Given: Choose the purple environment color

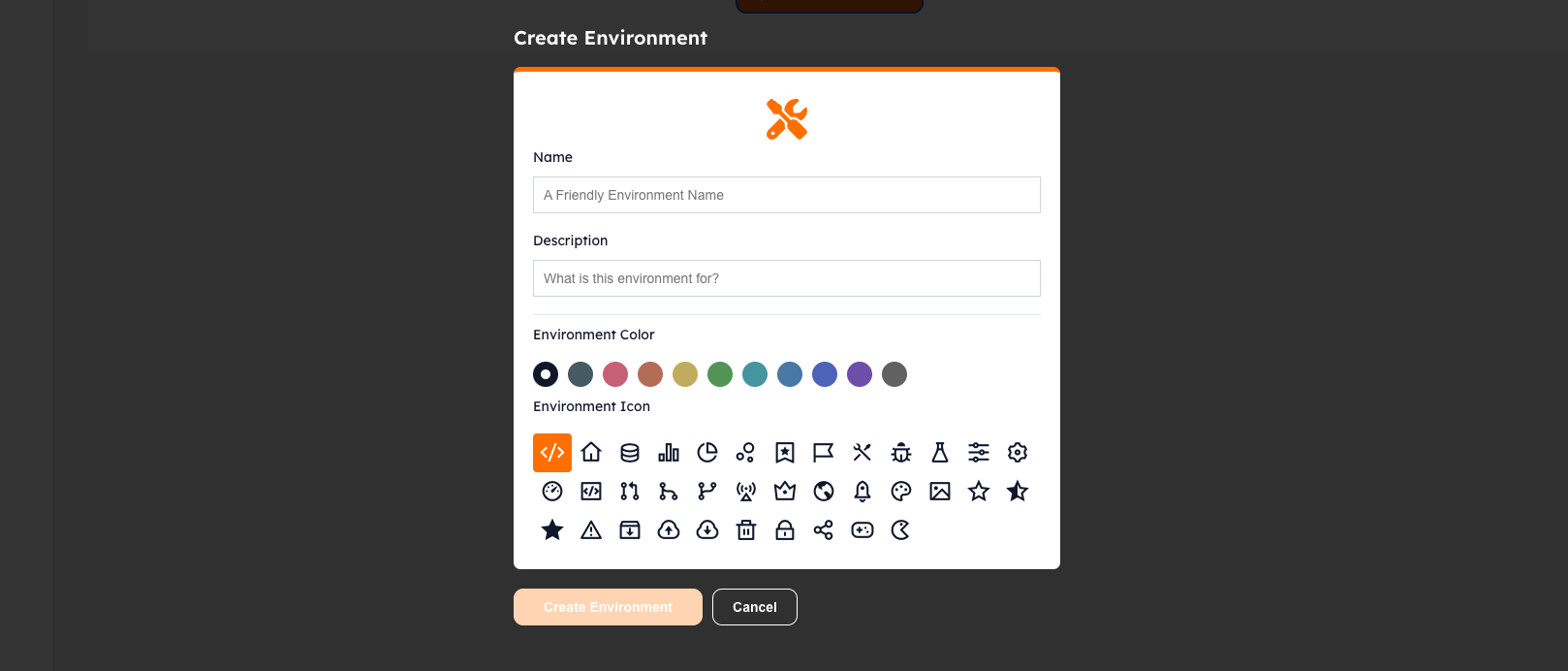Looking at the screenshot, I should [x=860, y=374].
